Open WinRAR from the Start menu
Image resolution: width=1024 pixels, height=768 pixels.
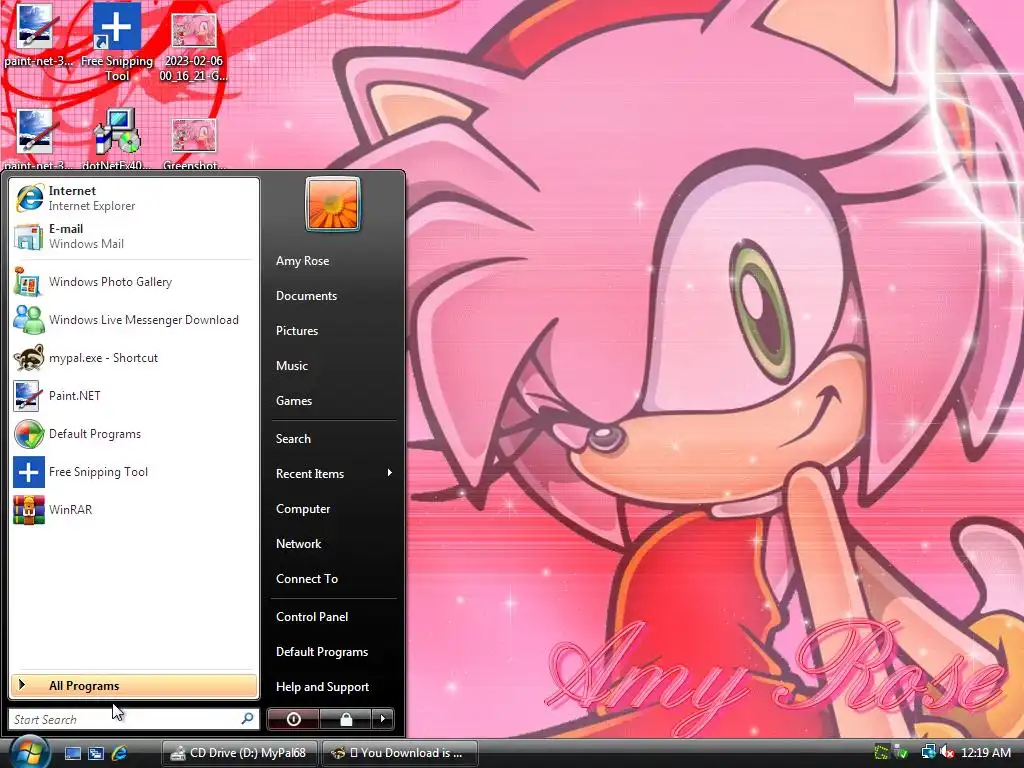pos(134,510)
